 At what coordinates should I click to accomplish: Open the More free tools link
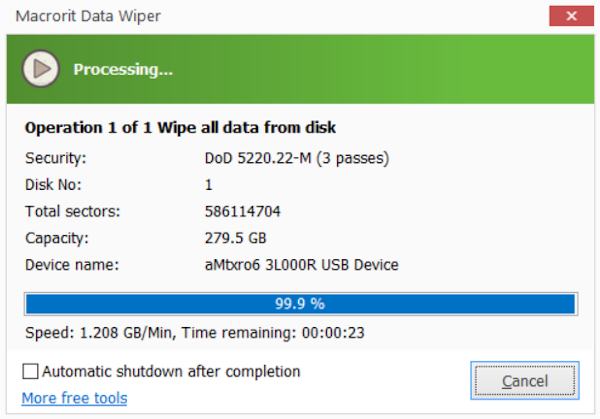tap(74, 398)
